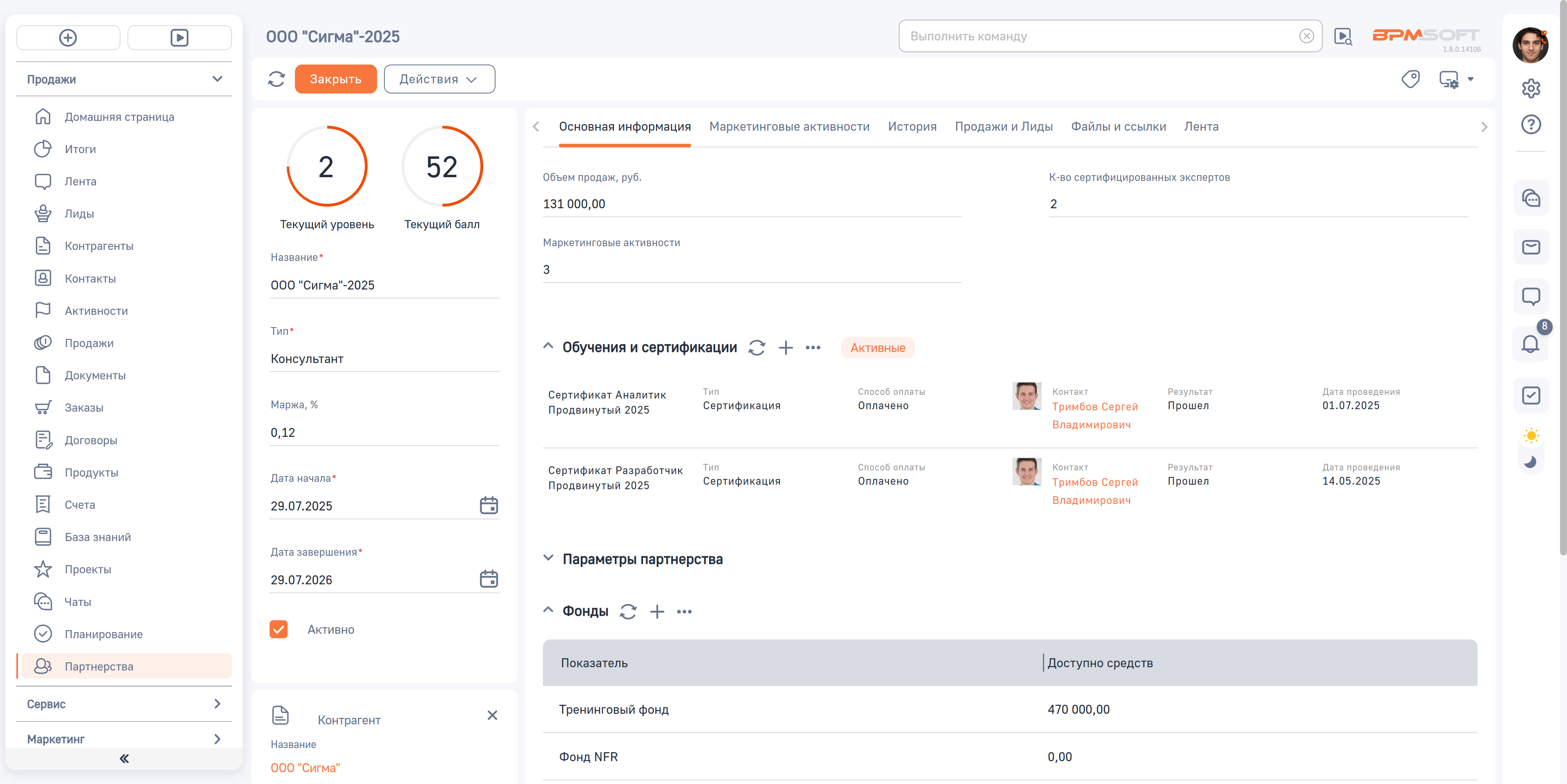
Task: Click the user profile avatar
Action: point(1530,45)
